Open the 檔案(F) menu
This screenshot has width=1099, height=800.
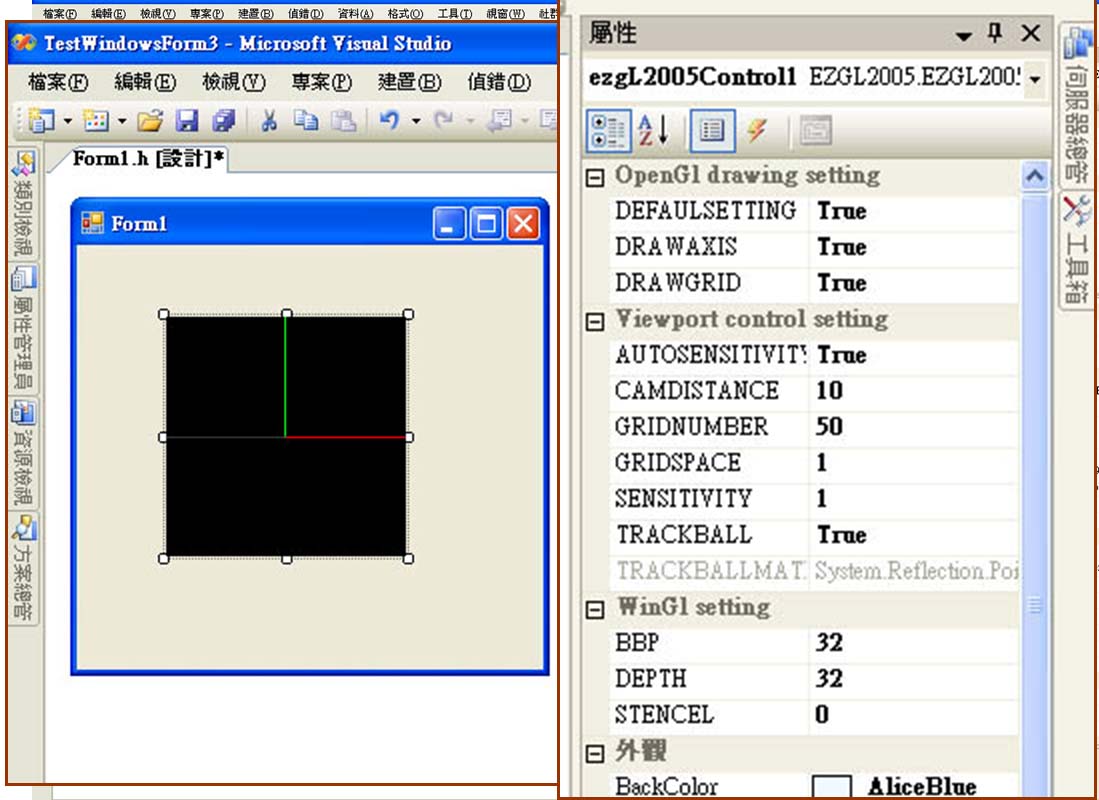(58, 82)
